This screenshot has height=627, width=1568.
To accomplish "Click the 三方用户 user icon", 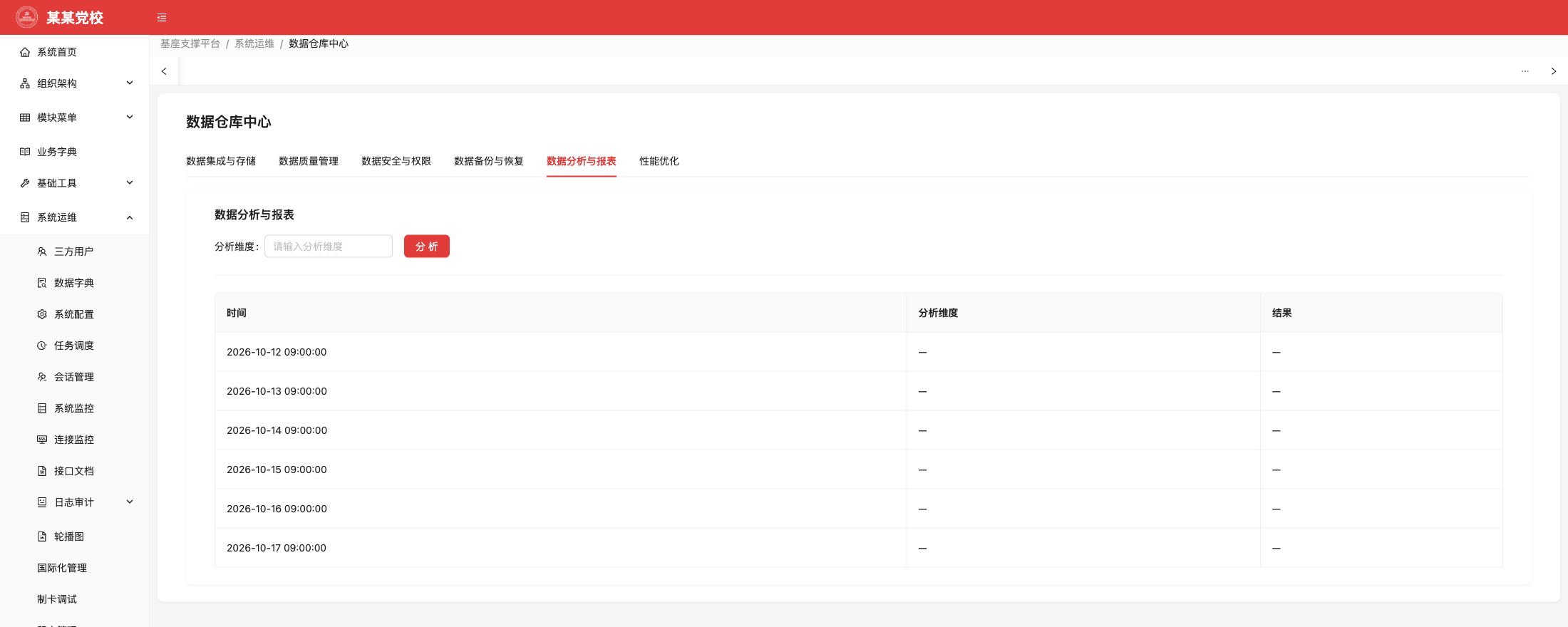I will coord(42,252).
